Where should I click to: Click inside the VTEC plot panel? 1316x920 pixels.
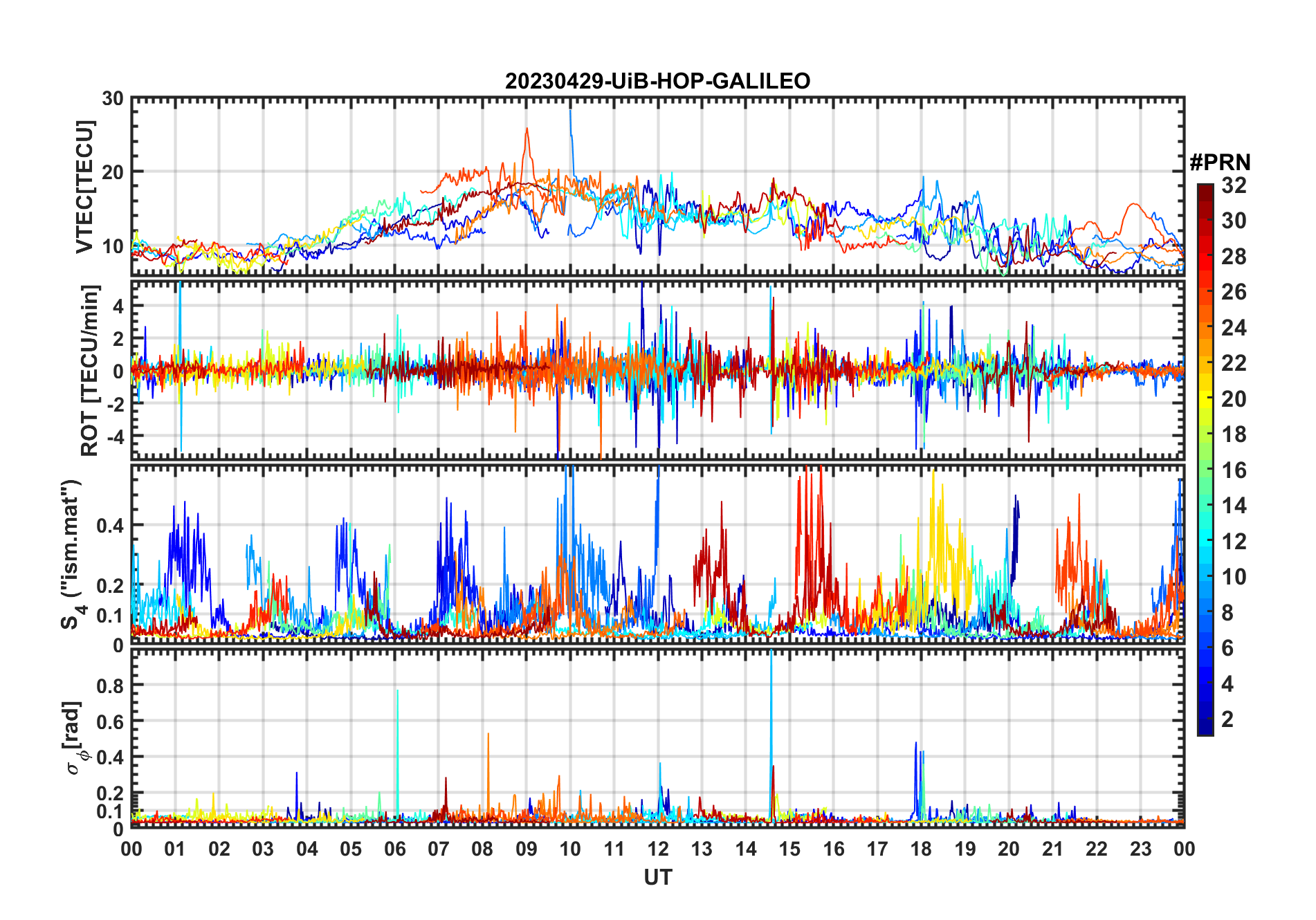coord(658,187)
